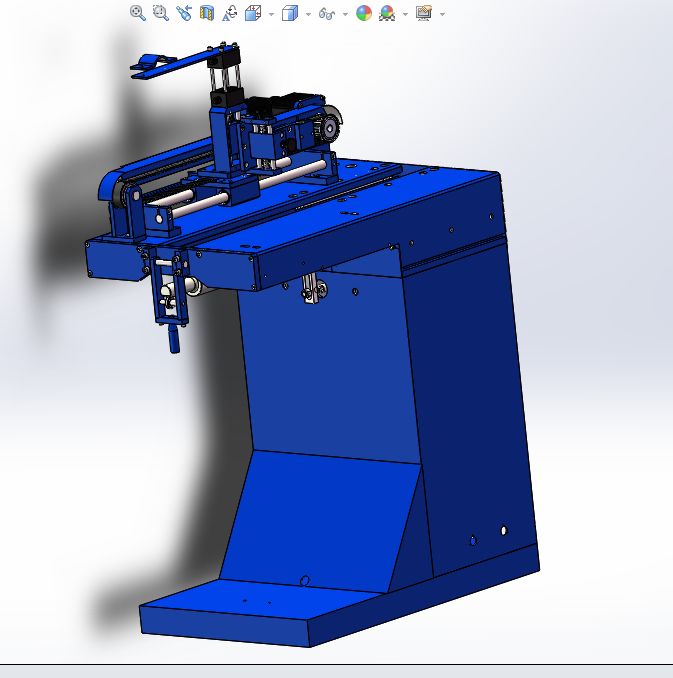Expand the Hide/Show Items dropdown arrow
This screenshot has width=673, height=678.
coord(345,14)
